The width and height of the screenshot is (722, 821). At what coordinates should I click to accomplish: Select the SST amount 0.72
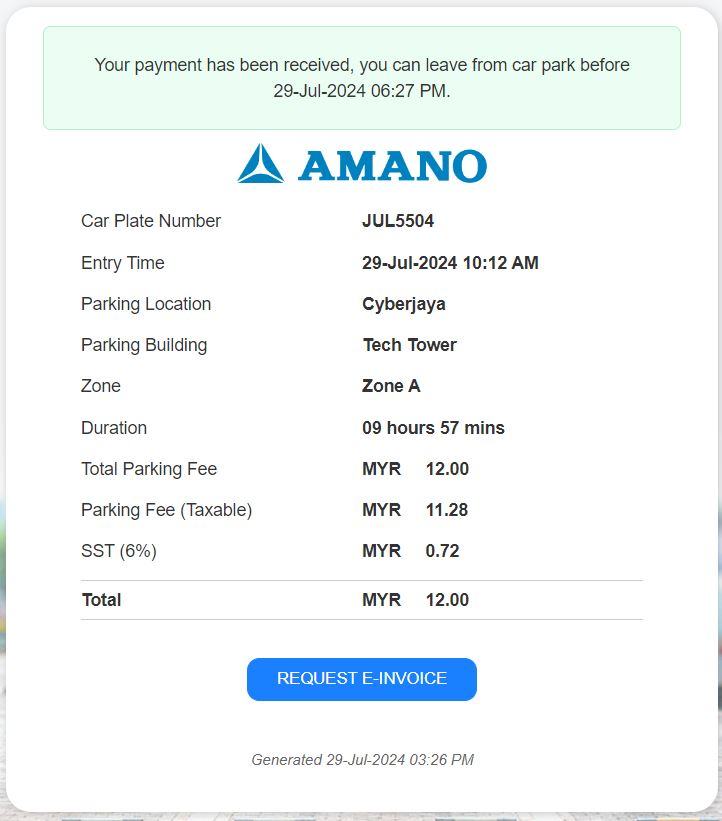tap(442, 551)
